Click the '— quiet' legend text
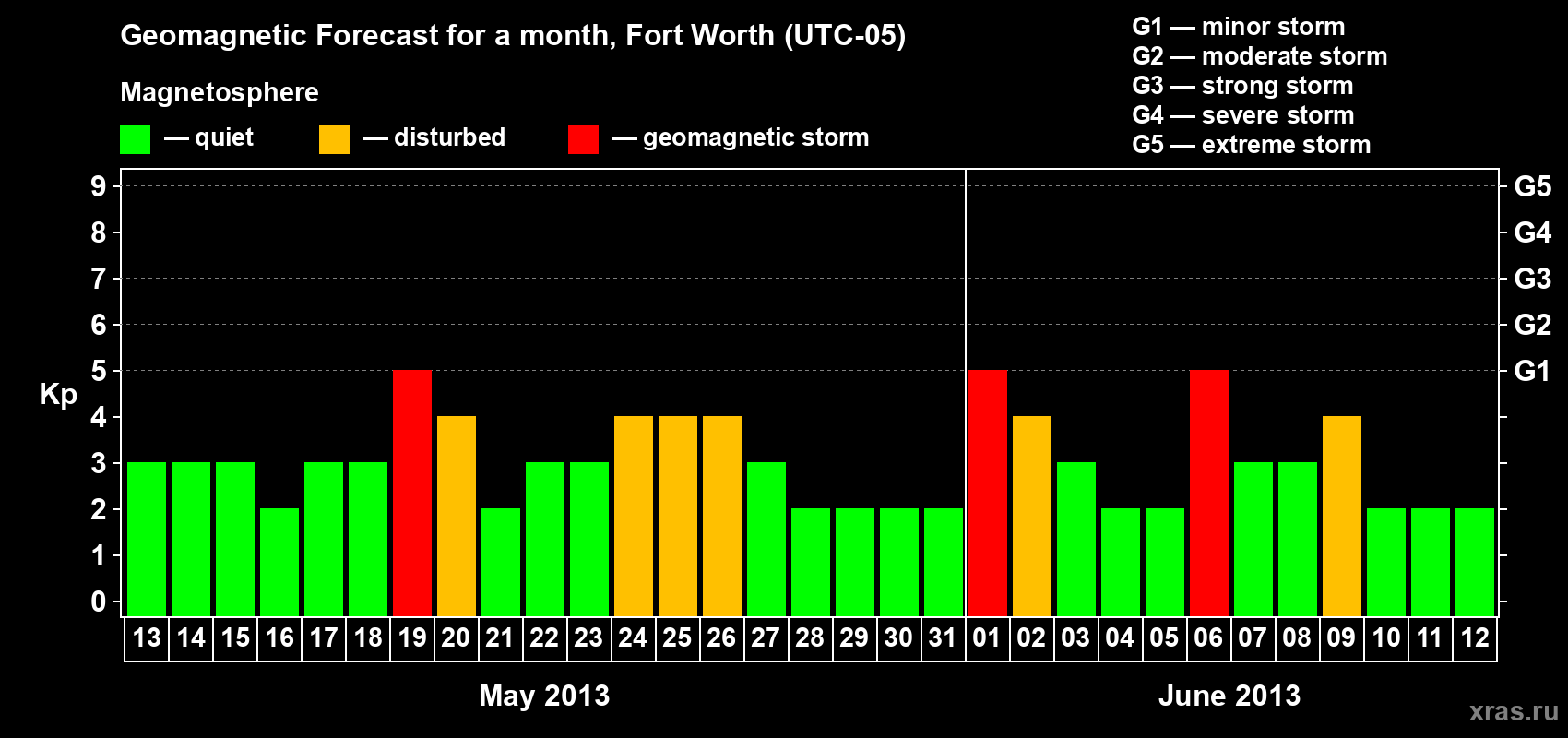This screenshot has height=738, width=1568. click(208, 137)
